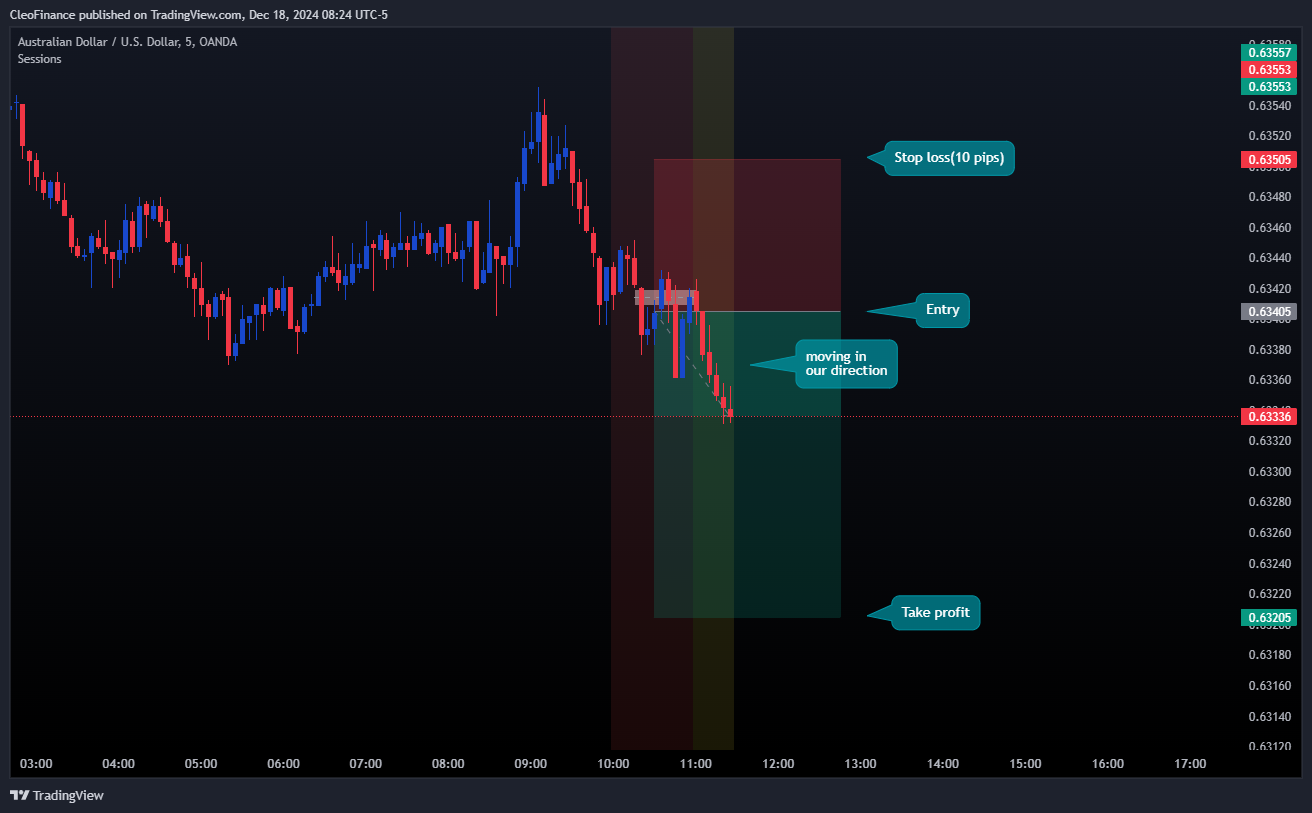Click the 17:00 time axis label
This screenshot has height=813, width=1312.
[x=1190, y=764]
